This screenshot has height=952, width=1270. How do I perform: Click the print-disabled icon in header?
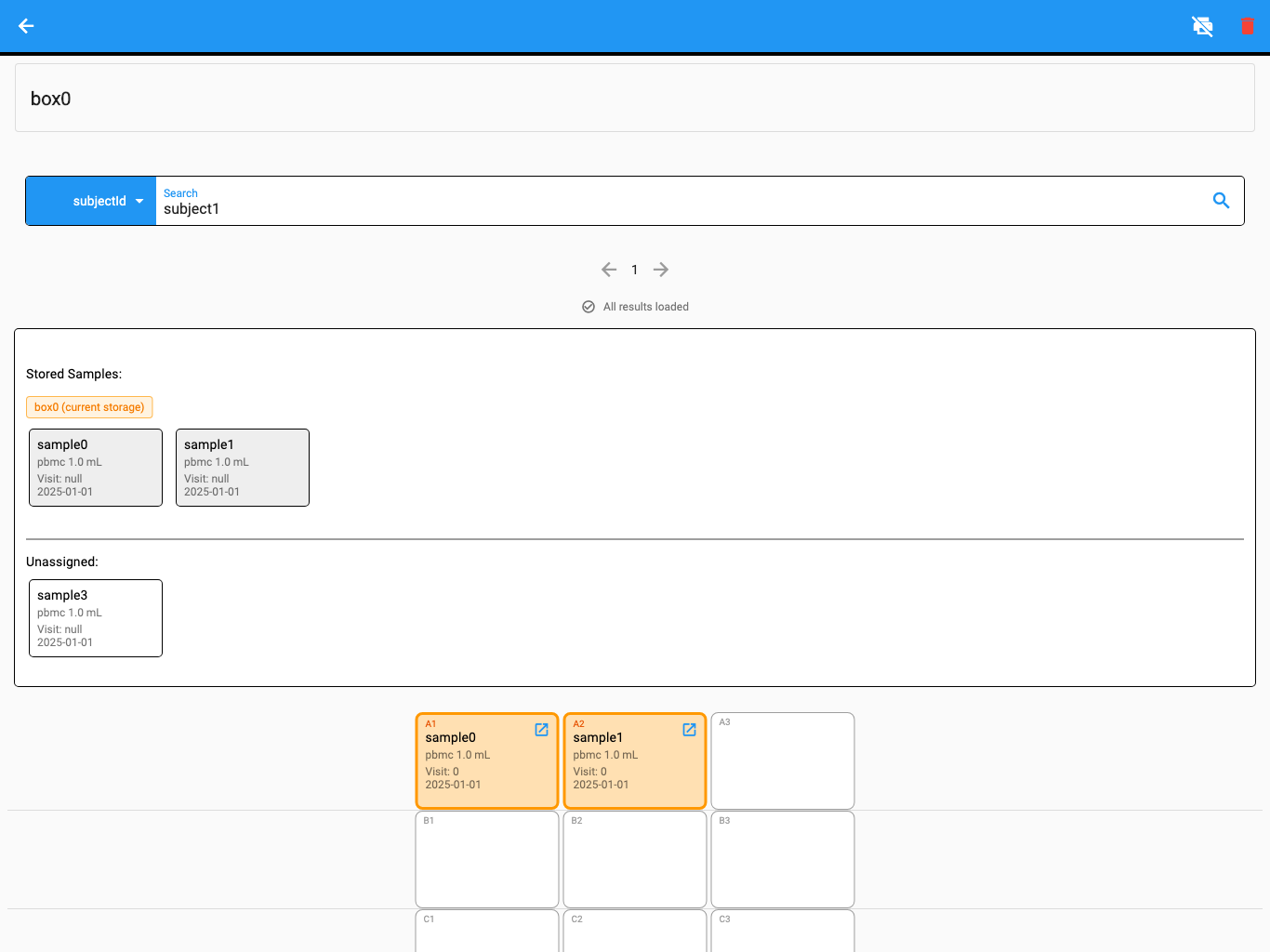1203,26
